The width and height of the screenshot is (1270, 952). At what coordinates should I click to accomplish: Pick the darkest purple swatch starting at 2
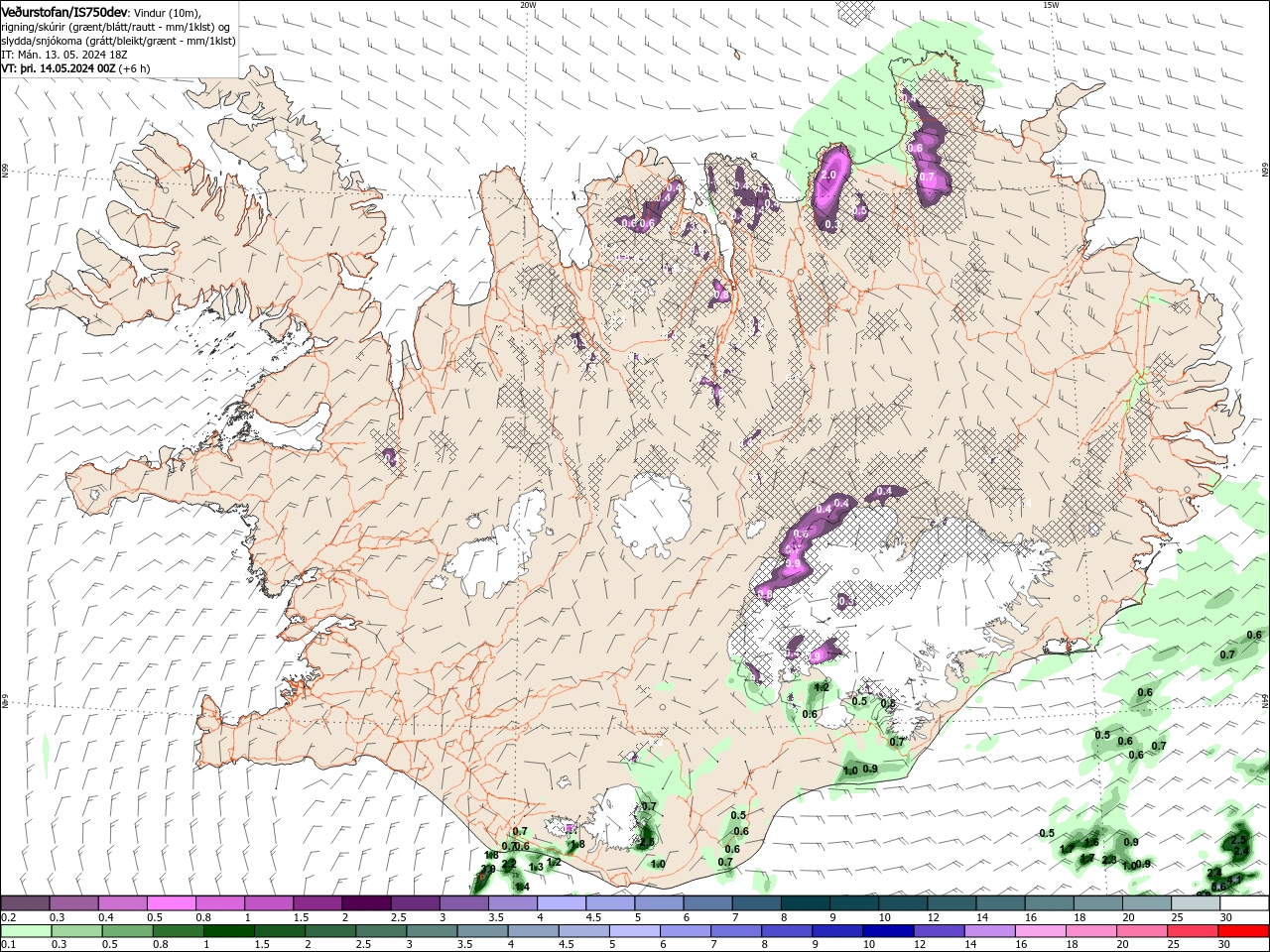366,903
